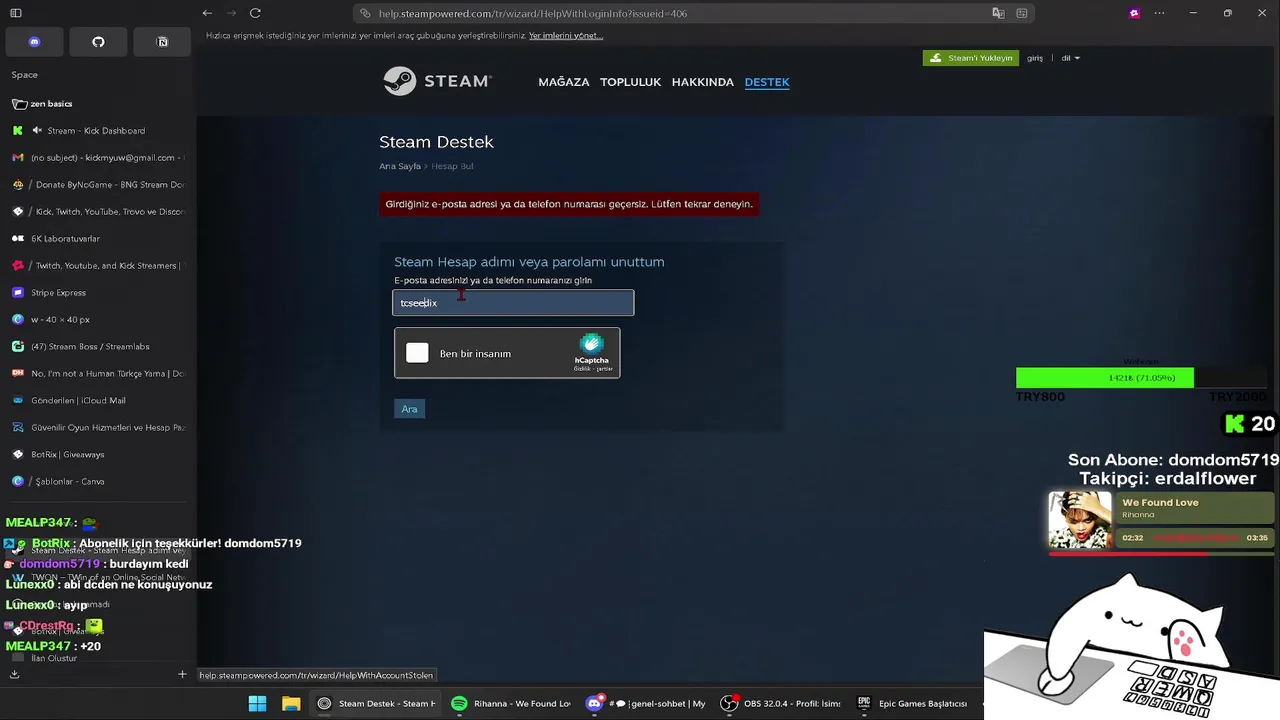Reload the Steam support page
This screenshot has height=720, width=1280.
click(255, 13)
